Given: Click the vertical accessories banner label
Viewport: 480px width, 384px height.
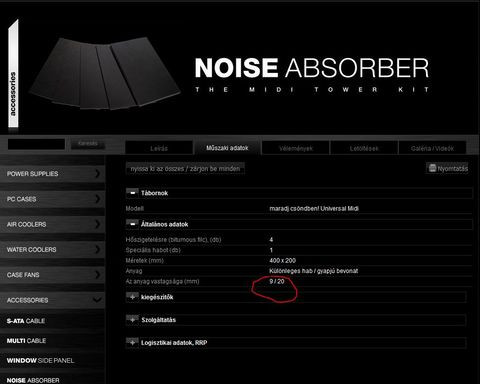Looking at the screenshot, I should pos(13,74).
